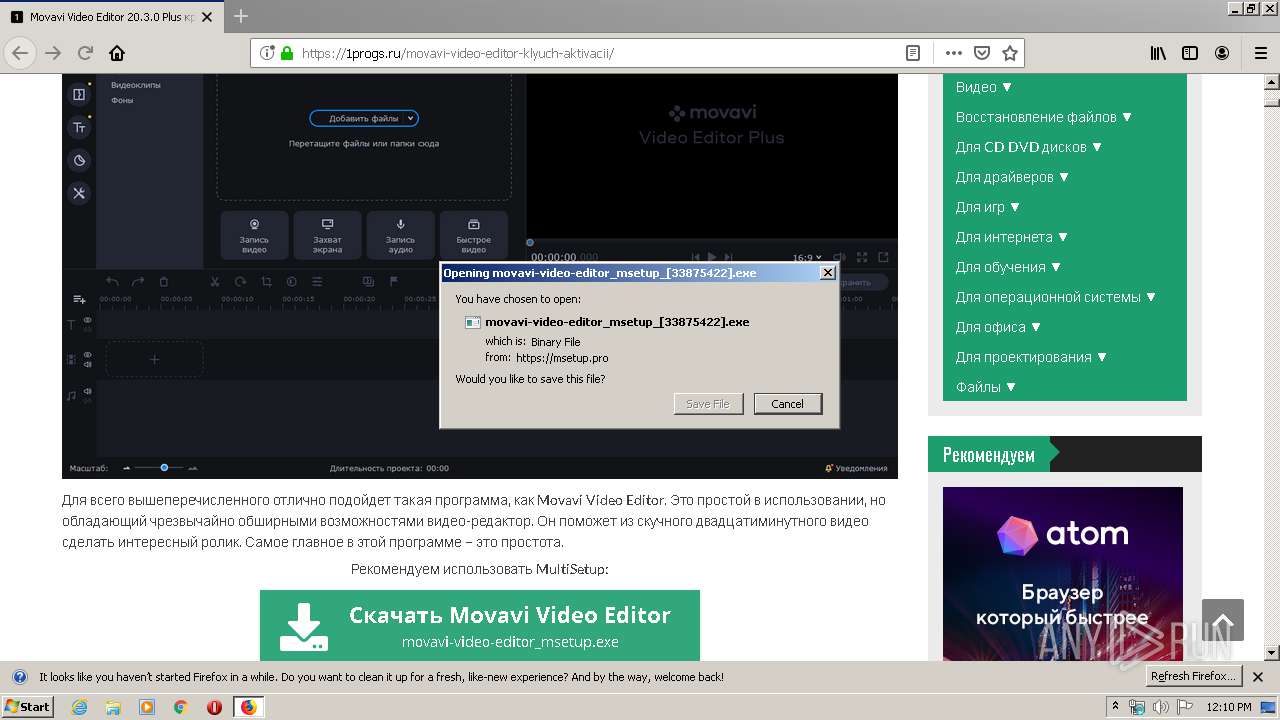
Task: Click the Refresh Firefox button
Action: (x=1194, y=677)
